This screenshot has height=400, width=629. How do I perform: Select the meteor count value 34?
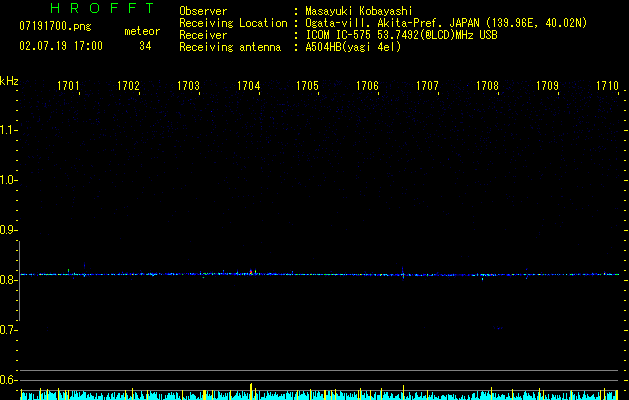[x=145, y=46]
